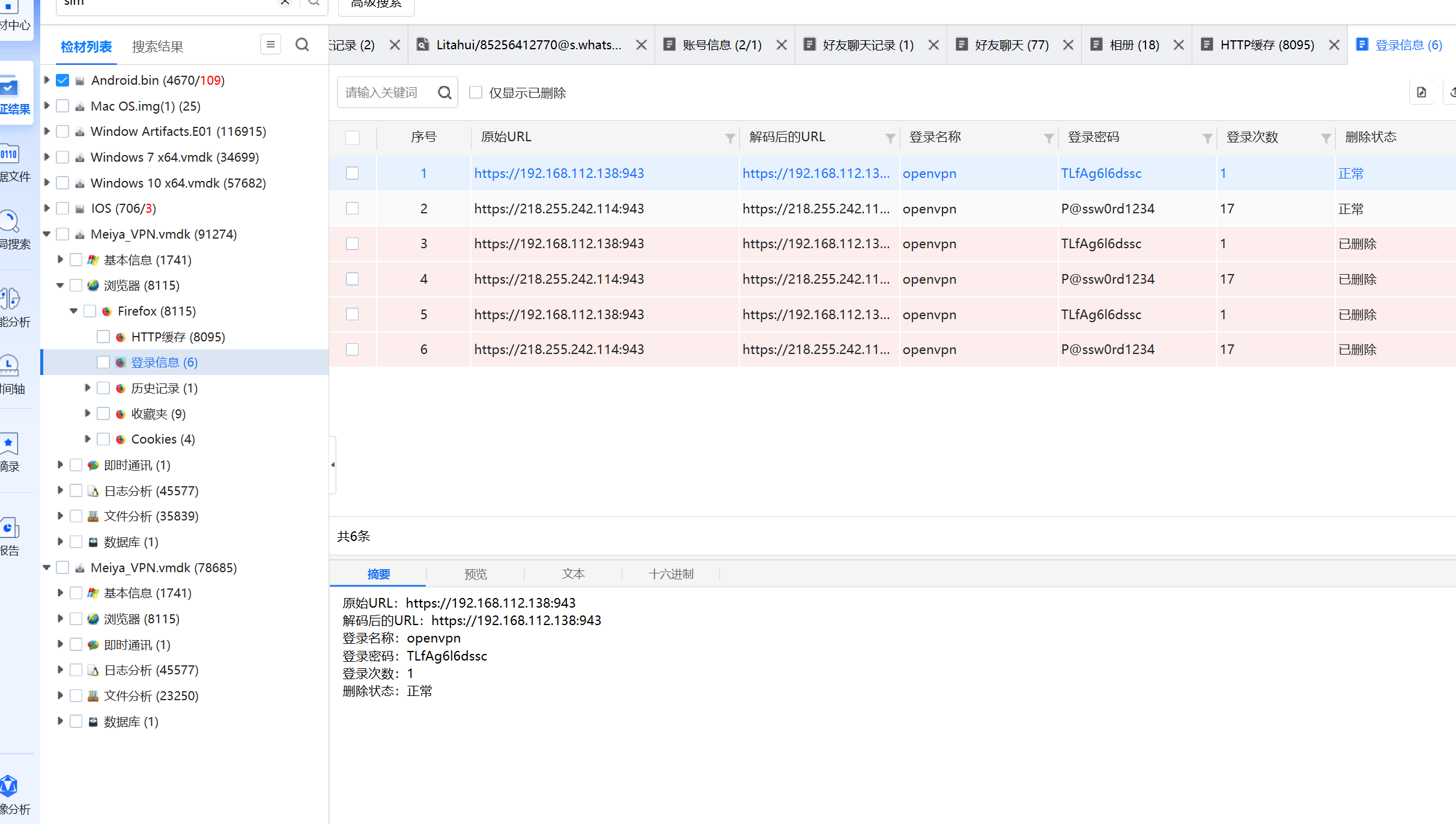The width and height of the screenshot is (1456, 824).
Task: Select 文件分析 (23250) tree item
Action: pos(151,695)
